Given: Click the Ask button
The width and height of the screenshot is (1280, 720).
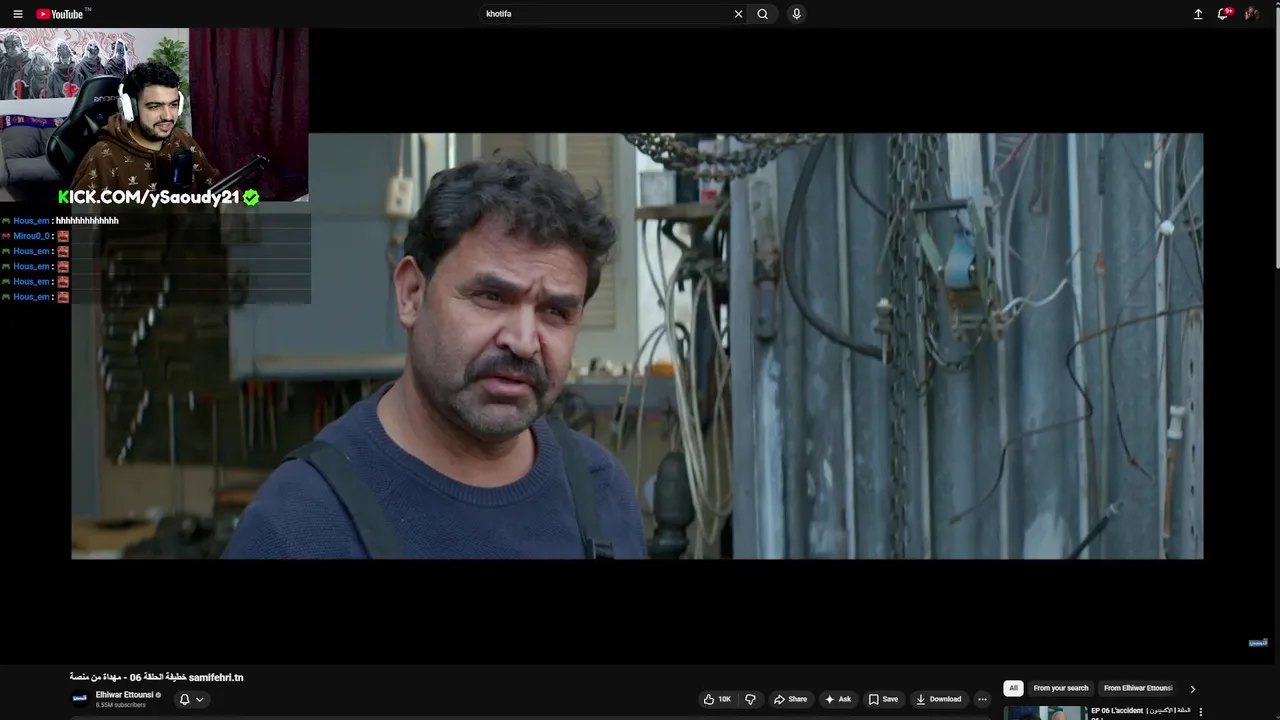Looking at the screenshot, I should pyautogui.click(x=838, y=699).
